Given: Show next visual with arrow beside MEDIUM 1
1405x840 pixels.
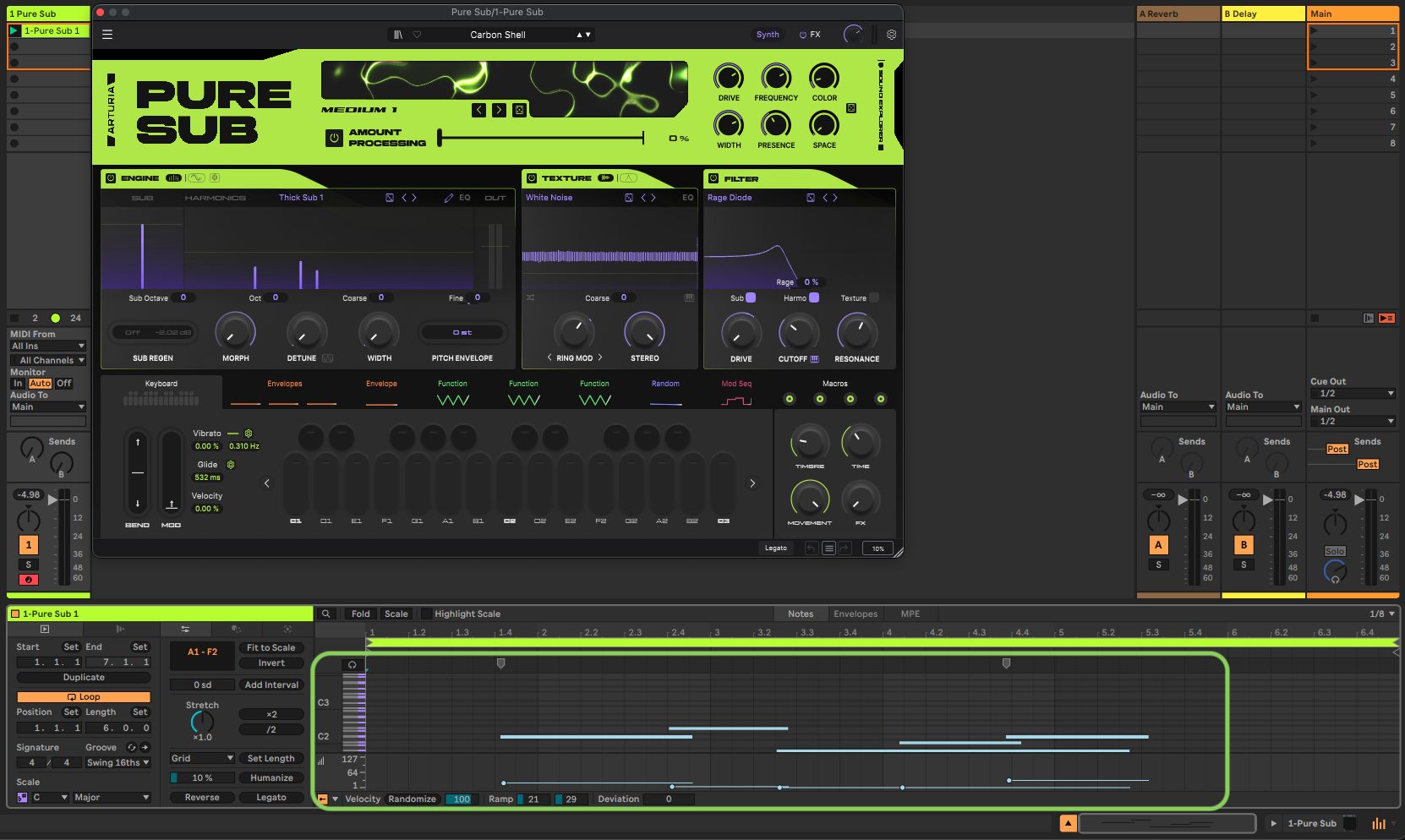Looking at the screenshot, I should [499, 110].
